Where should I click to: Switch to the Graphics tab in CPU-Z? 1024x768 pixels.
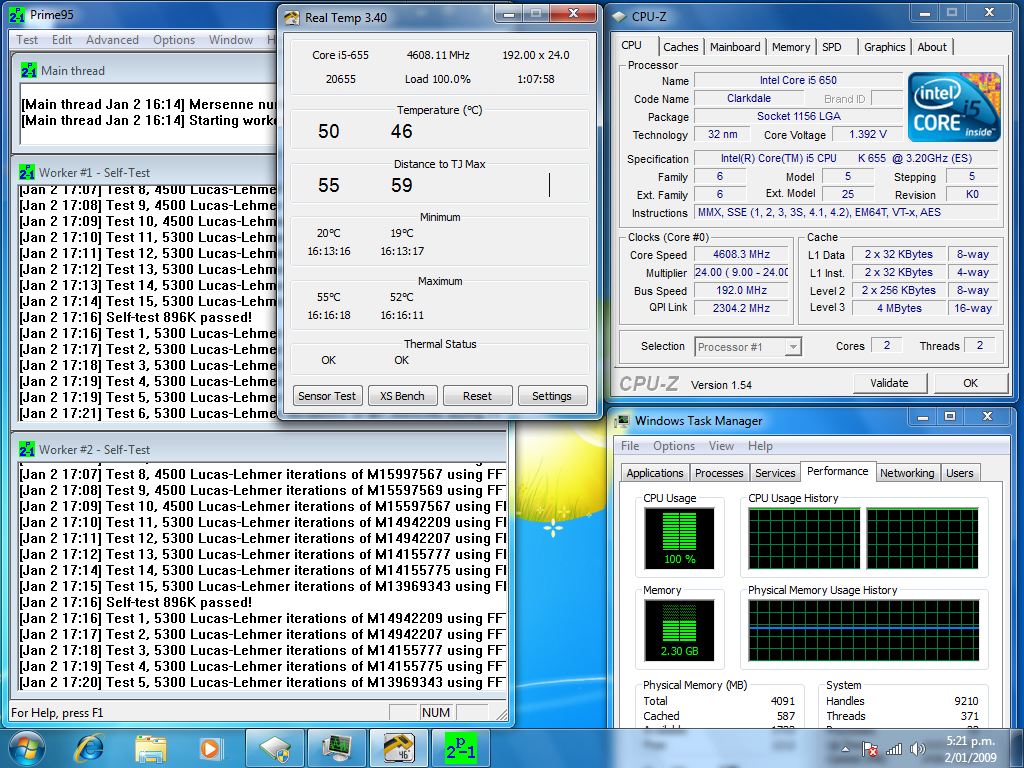pyautogui.click(x=884, y=47)
